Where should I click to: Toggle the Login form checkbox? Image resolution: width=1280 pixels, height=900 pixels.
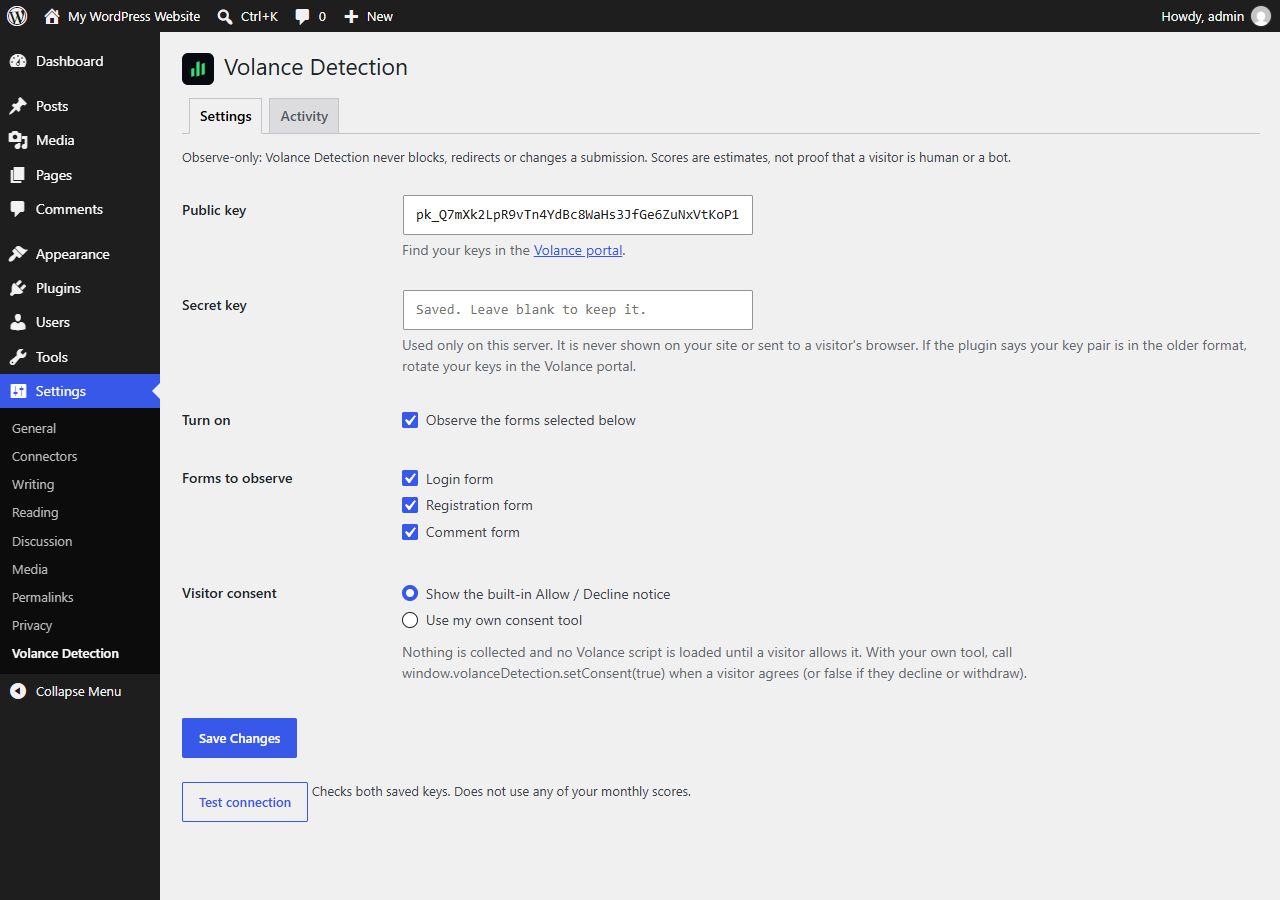click(x=410, y=479)
